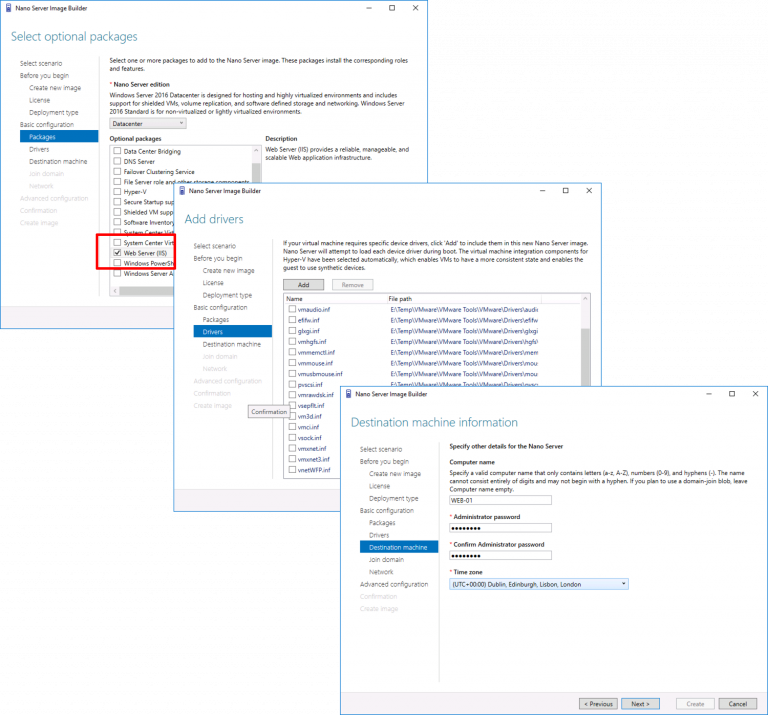This screenshot has width=768, height=715.
Task: Go to Join domain in the Destination machine window
Action: 386,559
